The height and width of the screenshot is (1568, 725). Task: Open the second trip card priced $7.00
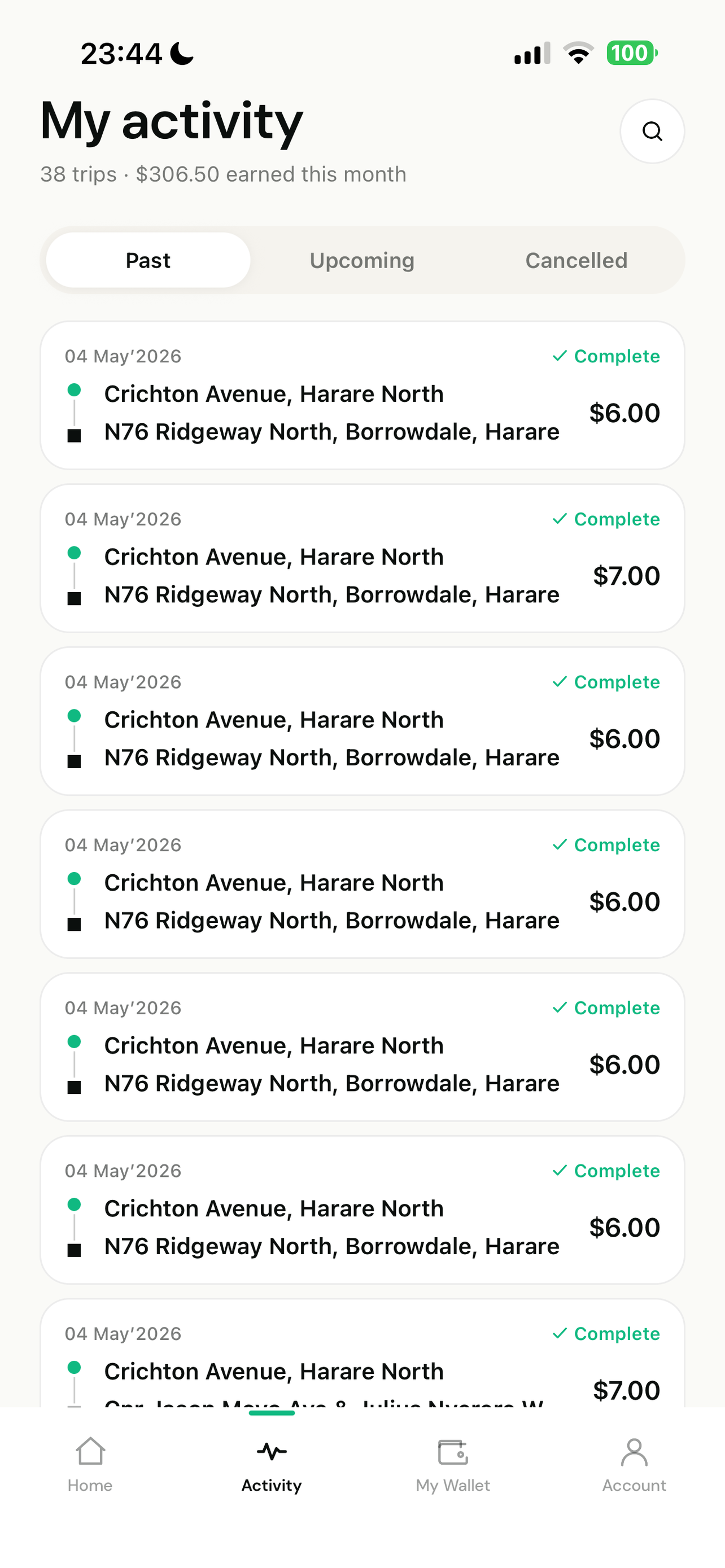[362, 558]
